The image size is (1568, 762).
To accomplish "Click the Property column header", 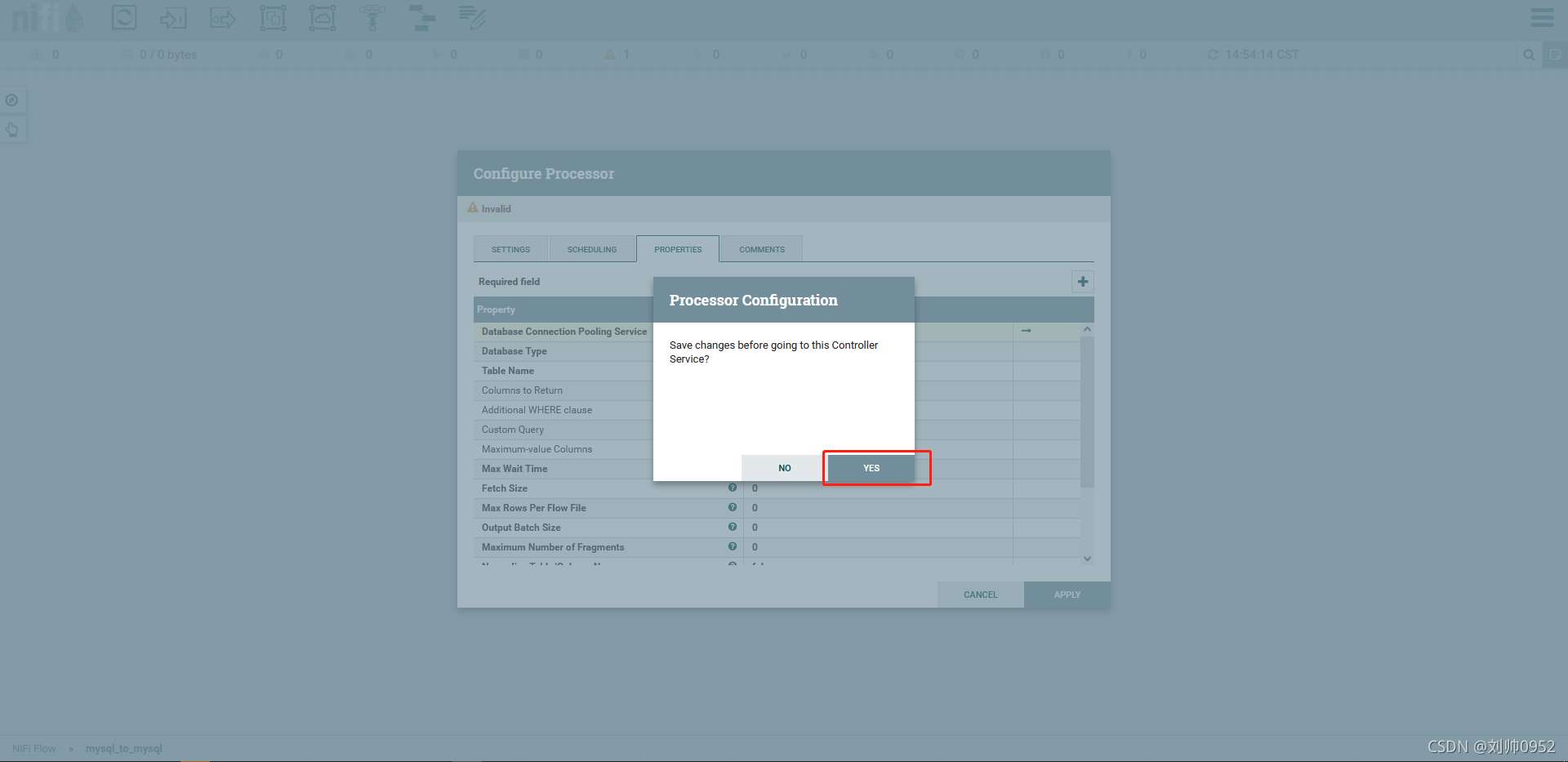I will [x=496, y=310].
